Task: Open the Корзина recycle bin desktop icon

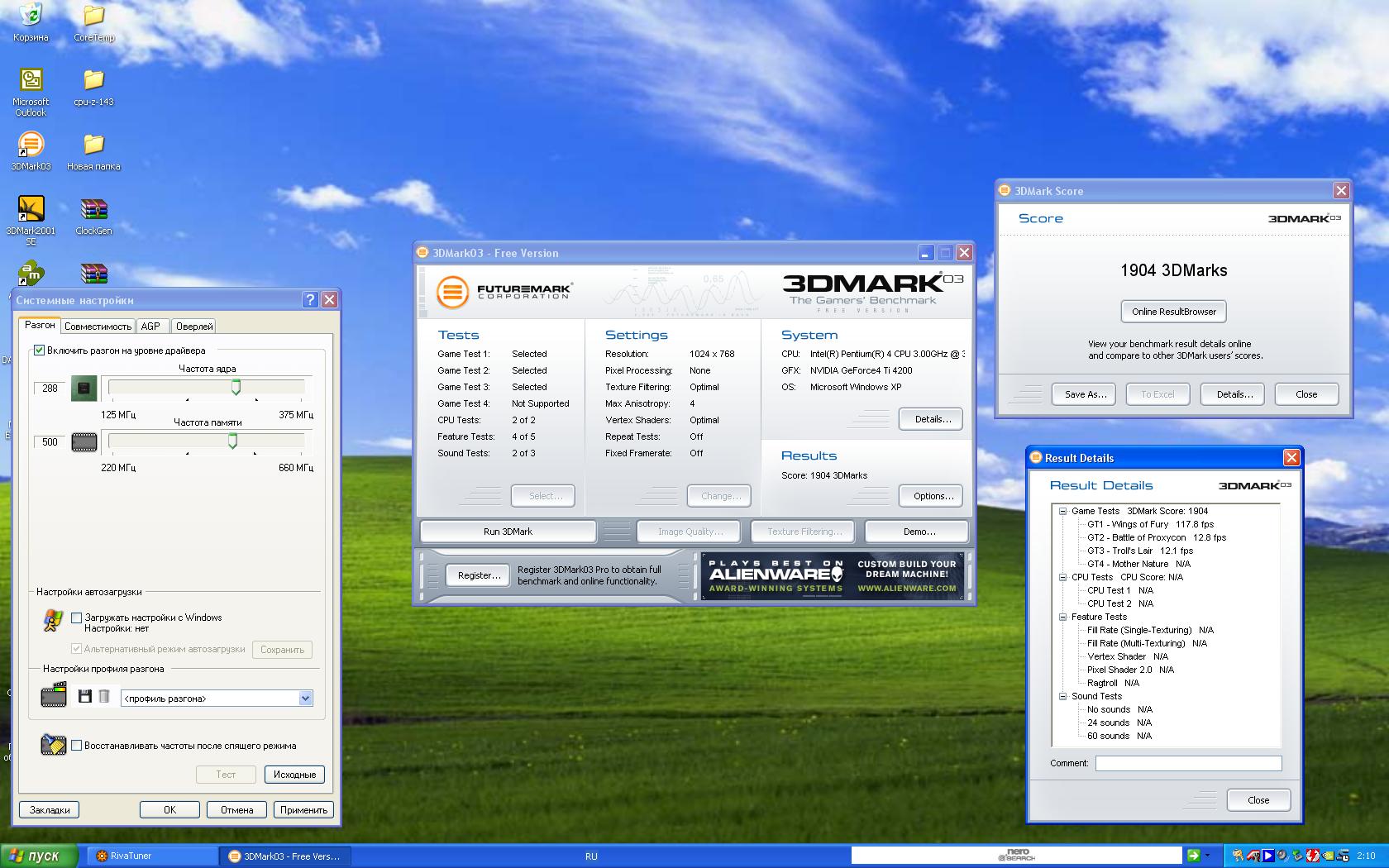Action: [31, 21]
